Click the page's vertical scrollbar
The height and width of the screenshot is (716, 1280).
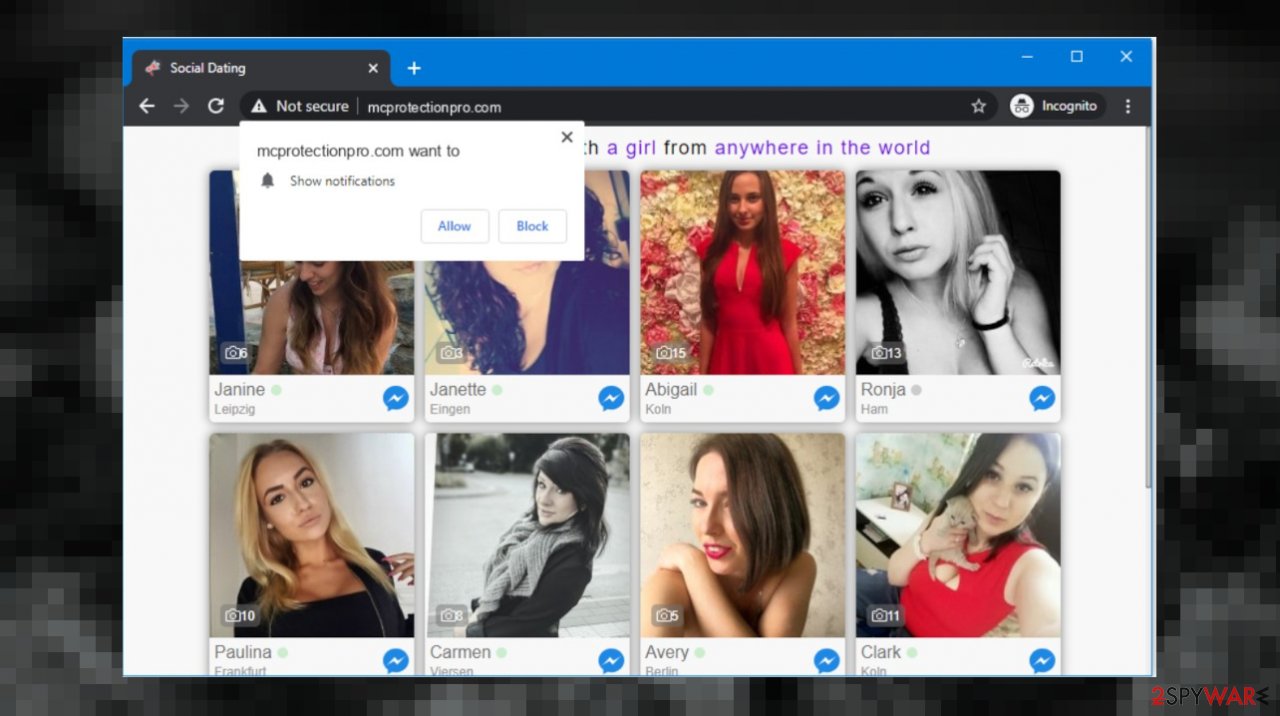point(1149,310)
